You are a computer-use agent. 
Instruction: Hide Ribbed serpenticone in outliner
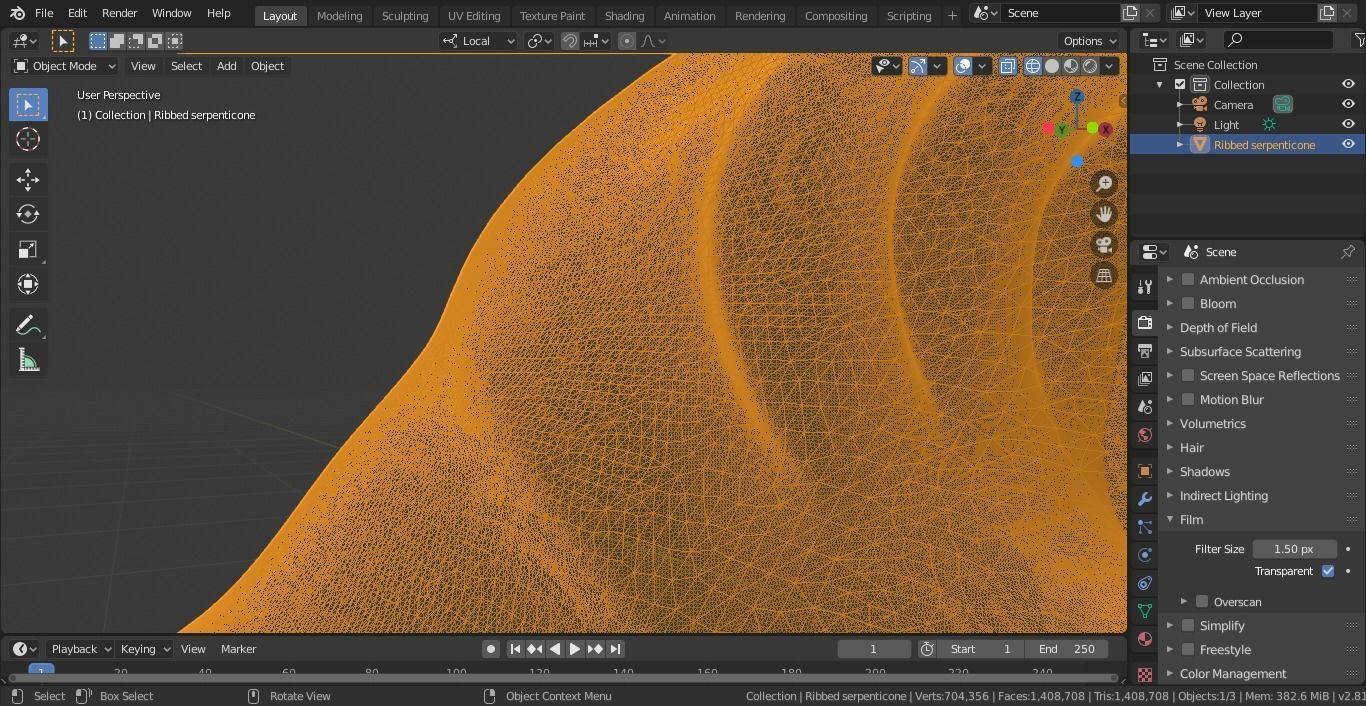(1348, 144)
